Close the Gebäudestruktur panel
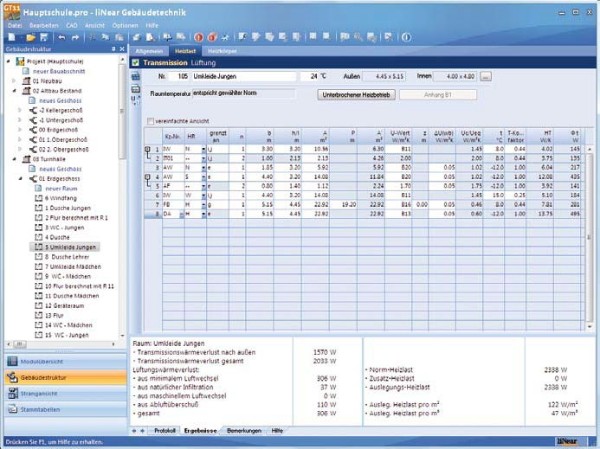 click(x=122, y=49)
